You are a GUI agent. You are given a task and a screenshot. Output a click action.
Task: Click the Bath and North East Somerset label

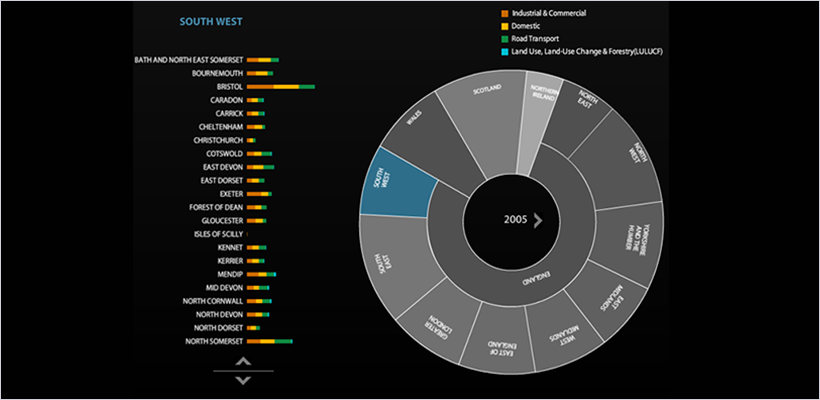tap(189, 60)
